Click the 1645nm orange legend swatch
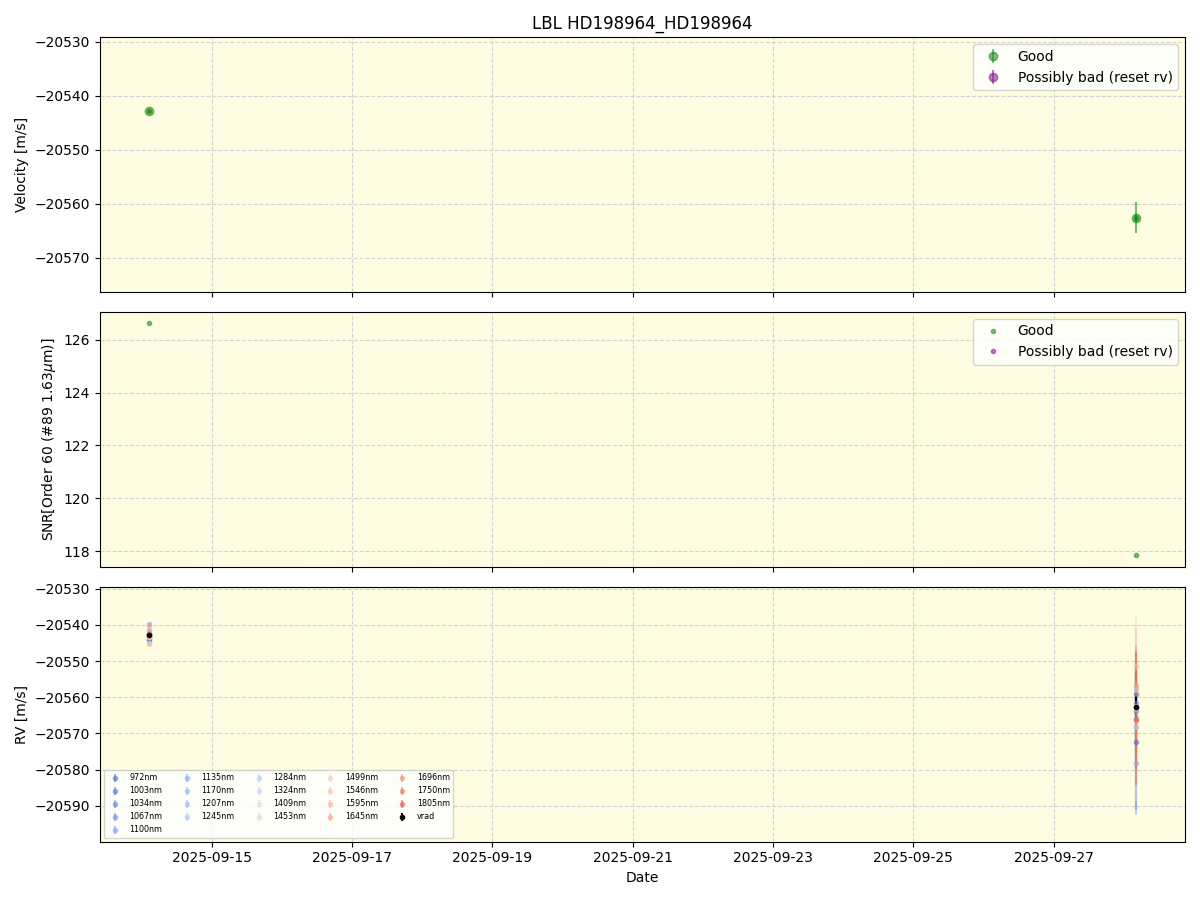This screenshot has height=900, width=1200. (x=330, y=816)
